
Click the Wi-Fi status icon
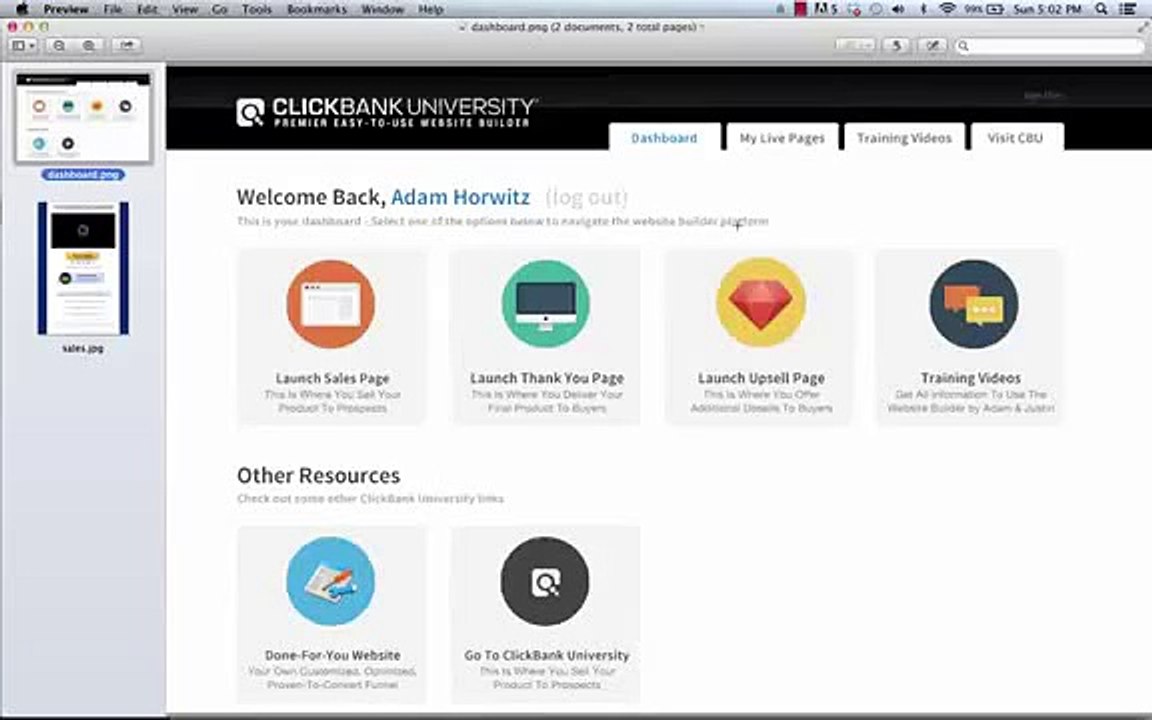click(947, 9)
